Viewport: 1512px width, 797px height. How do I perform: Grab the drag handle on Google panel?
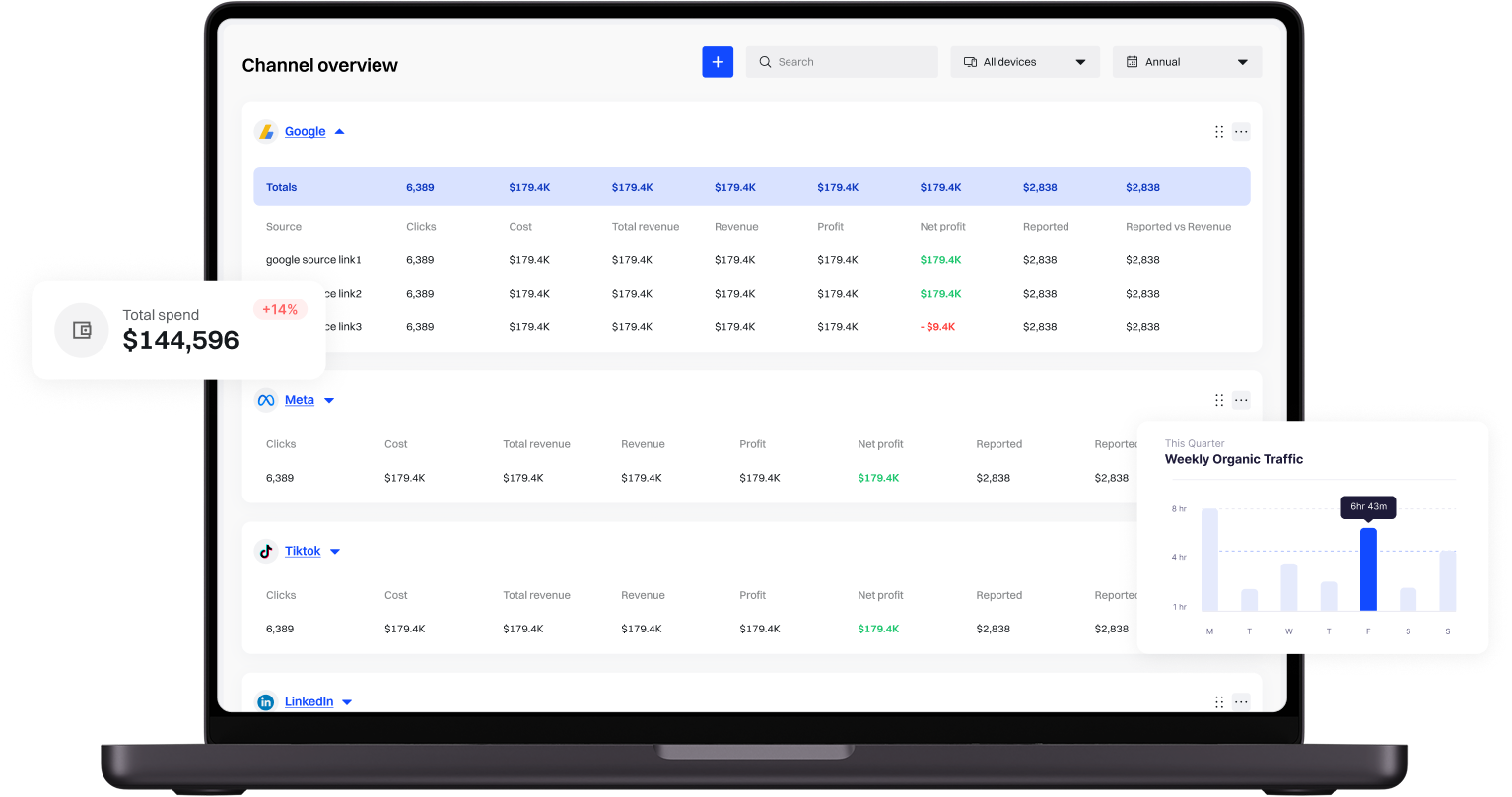[x=1219, y=132]
